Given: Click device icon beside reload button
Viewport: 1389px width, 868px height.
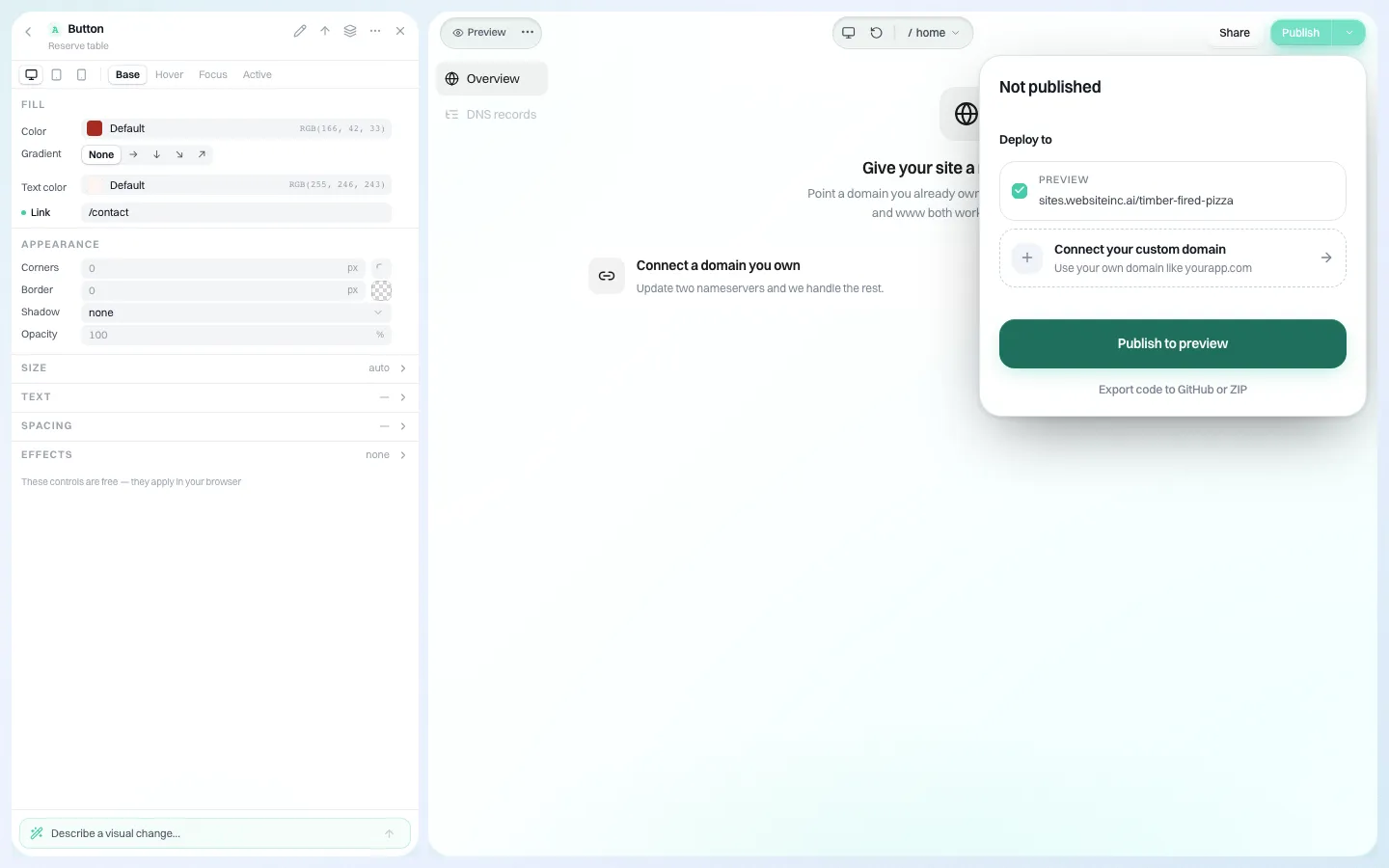Looking at the screenshot, I should [849, 33].
